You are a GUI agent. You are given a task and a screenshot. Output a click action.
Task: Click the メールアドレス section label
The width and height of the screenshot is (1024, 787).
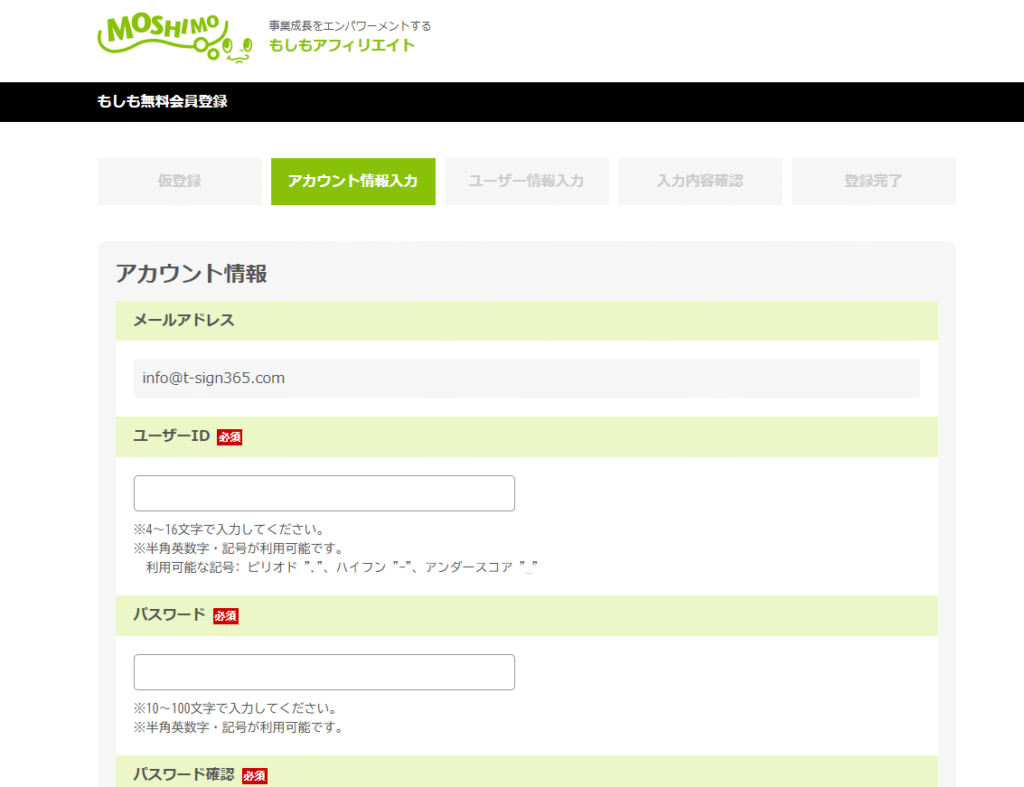(x=184, y=320)
